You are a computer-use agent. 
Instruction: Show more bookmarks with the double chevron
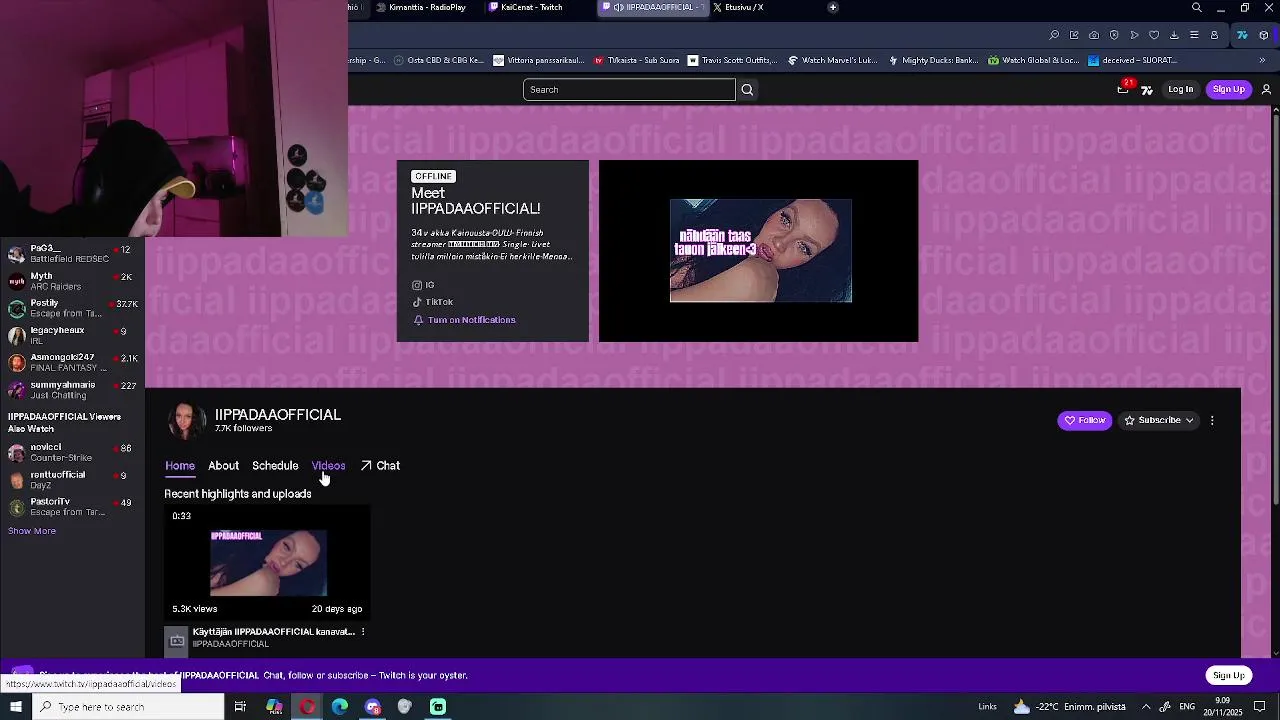click(1262, 60)
